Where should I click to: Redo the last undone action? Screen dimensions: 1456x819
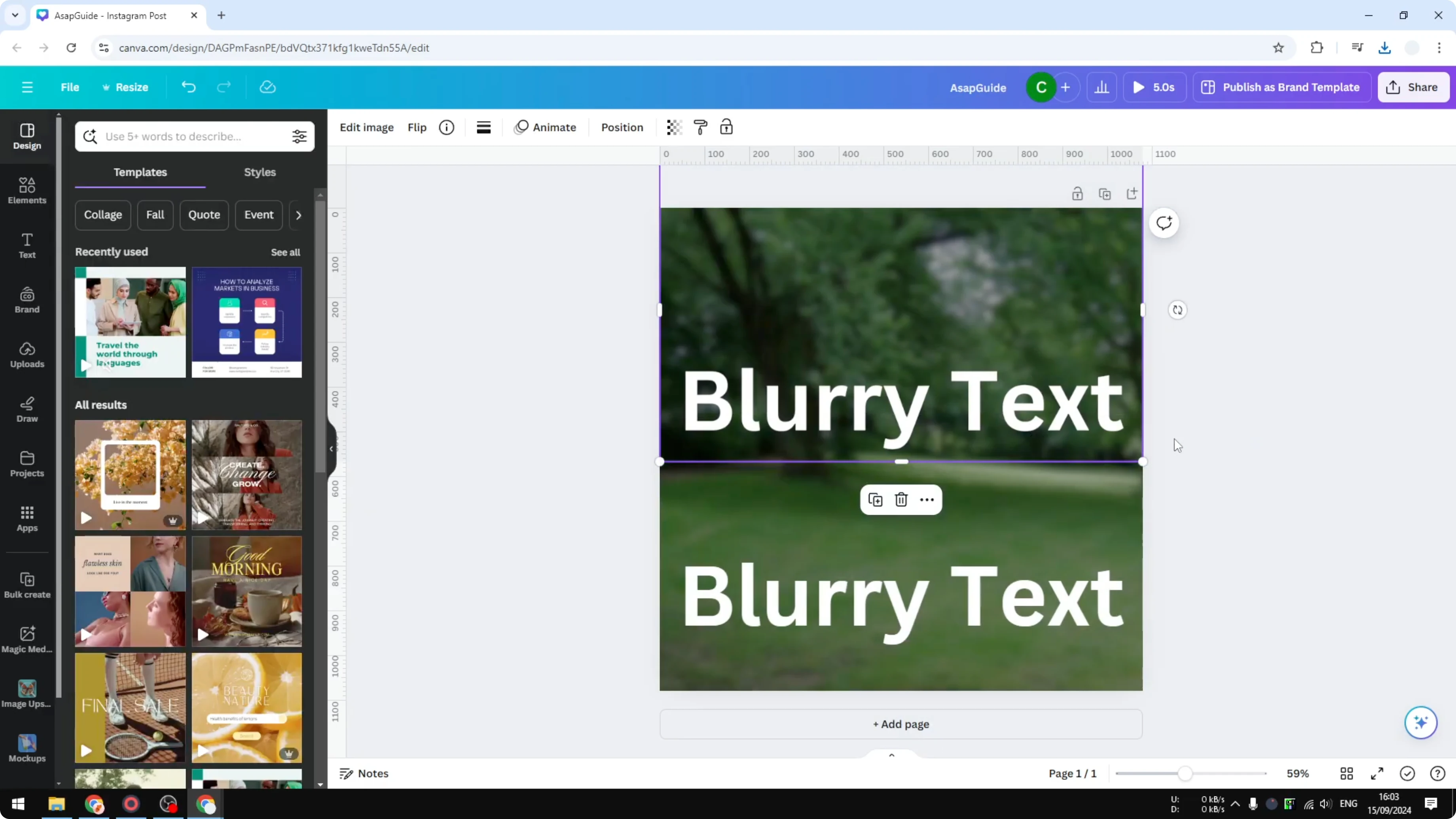click(x=224, y=87)
